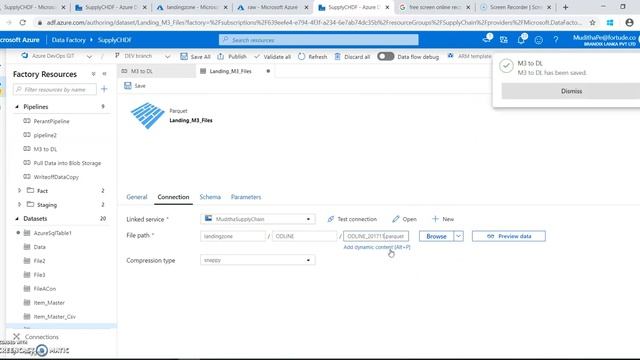Collapse the Pipelines tree section
The height and width of the screenshot is (360, 640).
(x=17, y=107)
